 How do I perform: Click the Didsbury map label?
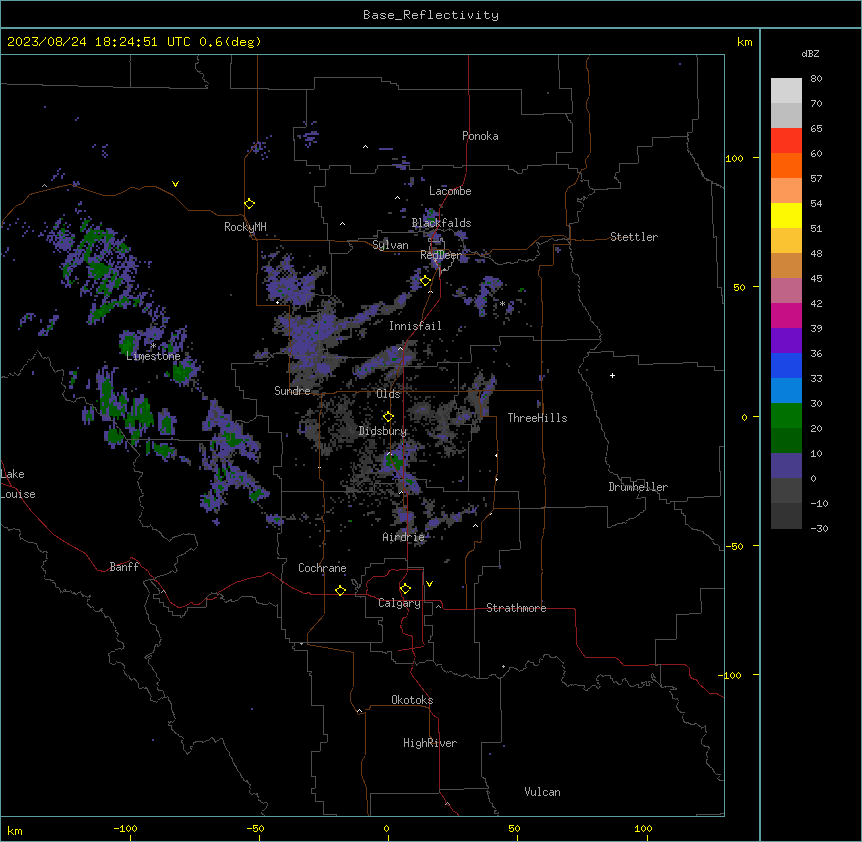[x=383, y=431]
